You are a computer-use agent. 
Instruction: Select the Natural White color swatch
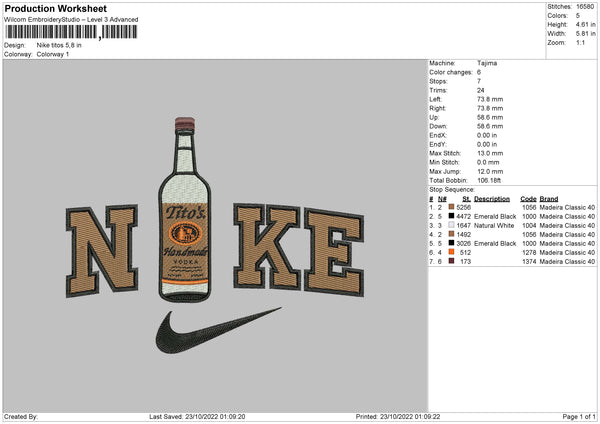[451, 225]
